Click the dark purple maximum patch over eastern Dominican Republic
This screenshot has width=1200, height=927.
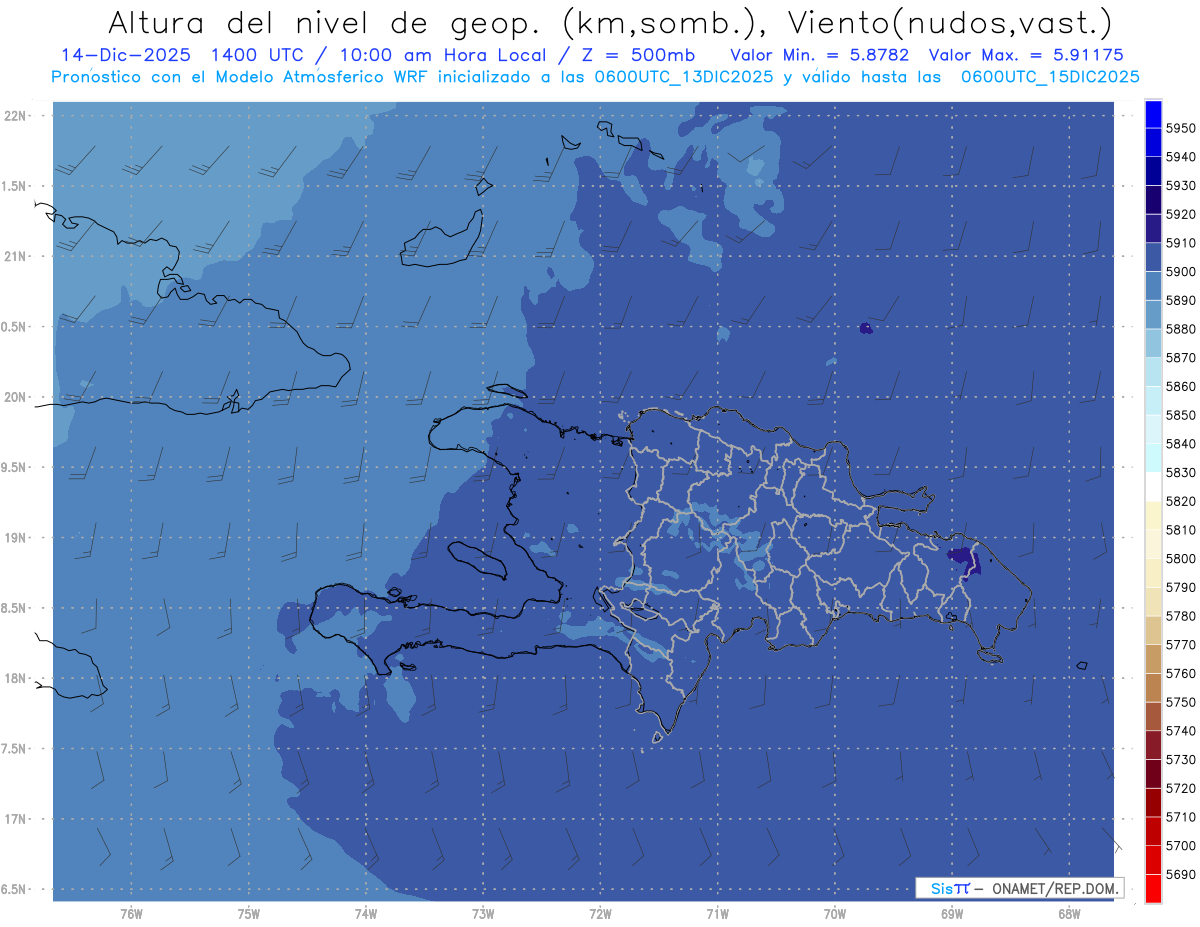pyautogui.click(x=964, y=560)
